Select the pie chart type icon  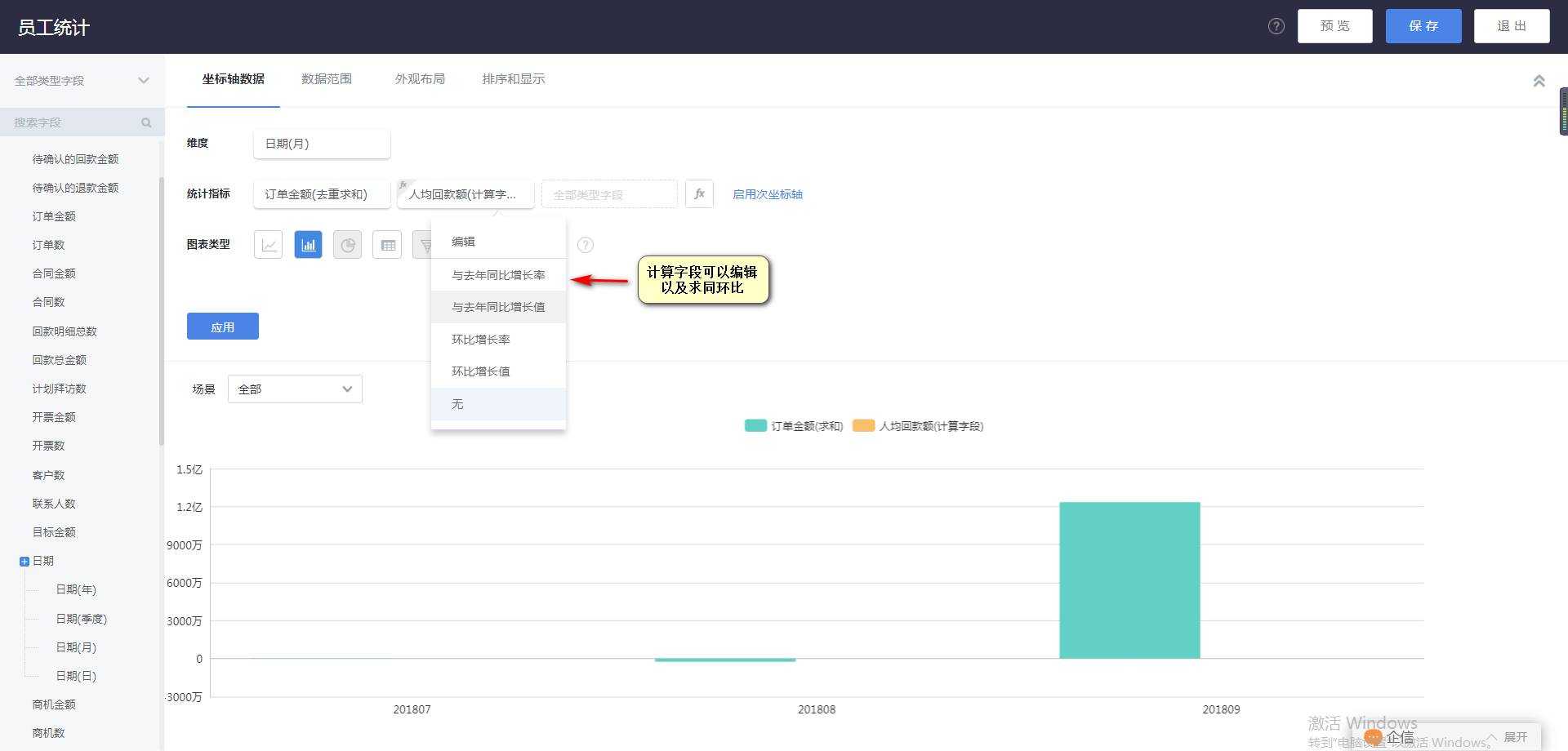pos(348,244)
